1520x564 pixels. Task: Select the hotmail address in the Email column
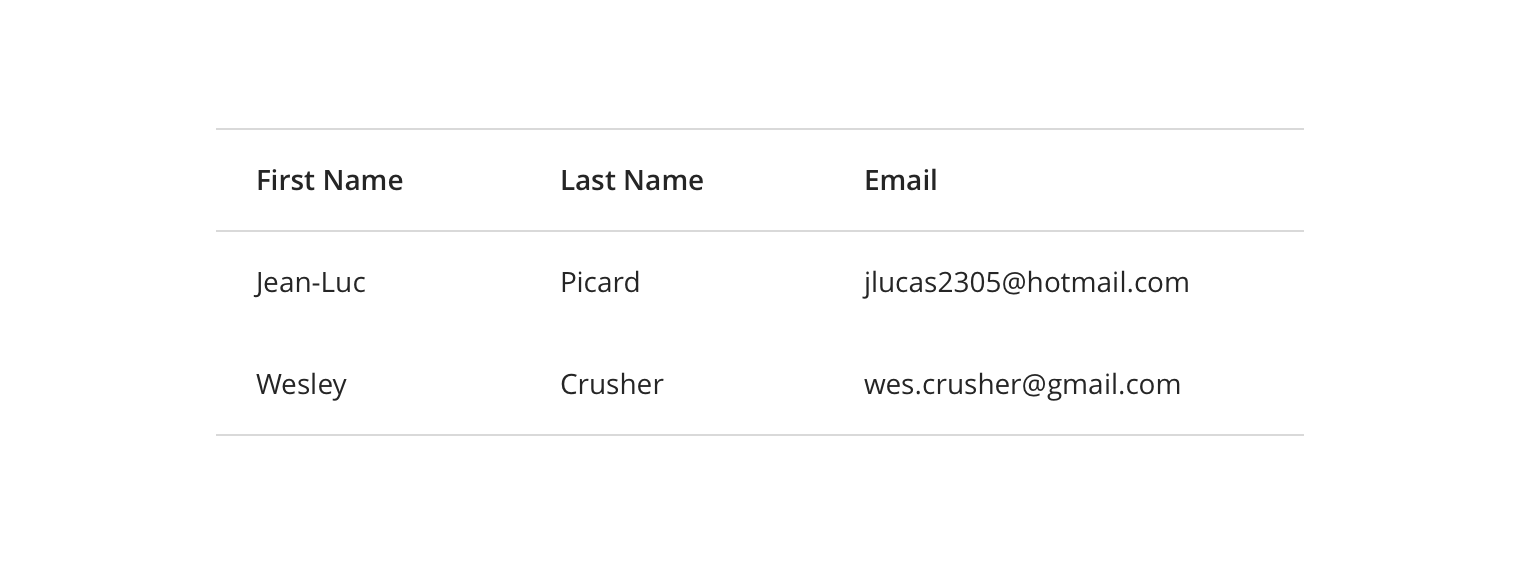pyautogui.click(x=1026, y=282)
